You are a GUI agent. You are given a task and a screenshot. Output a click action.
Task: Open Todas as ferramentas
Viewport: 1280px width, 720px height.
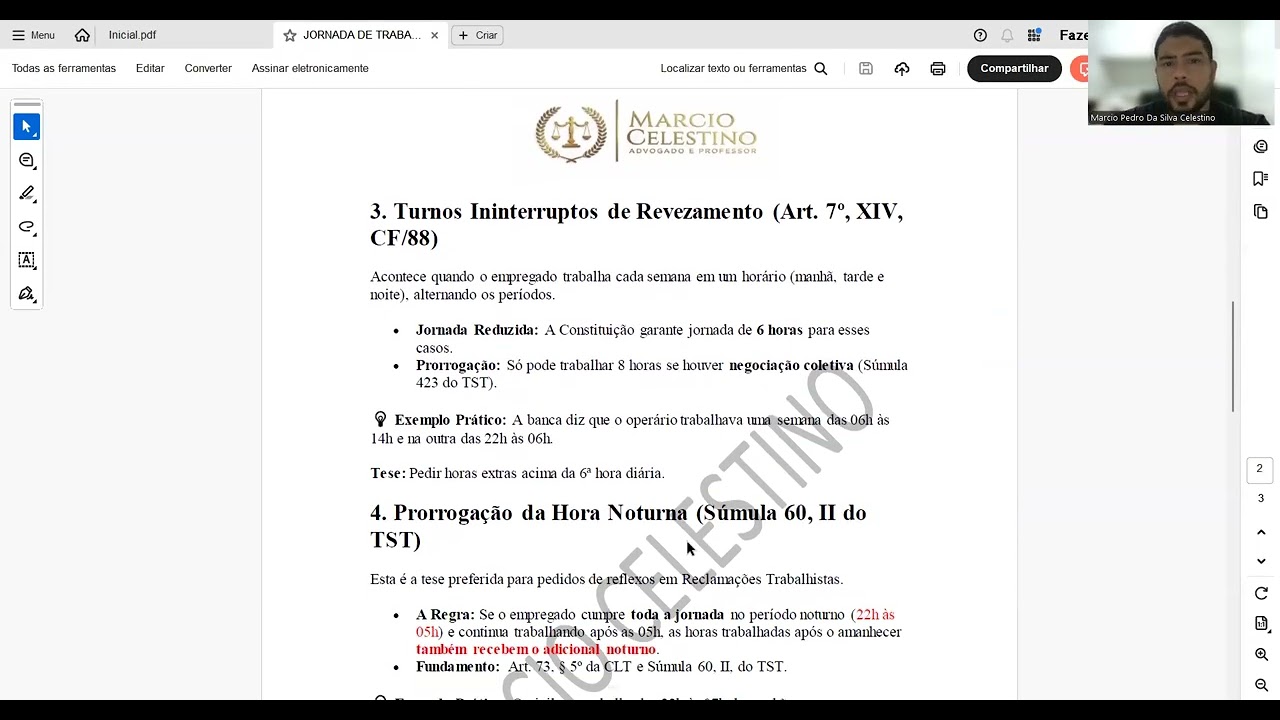pos(64,68)
